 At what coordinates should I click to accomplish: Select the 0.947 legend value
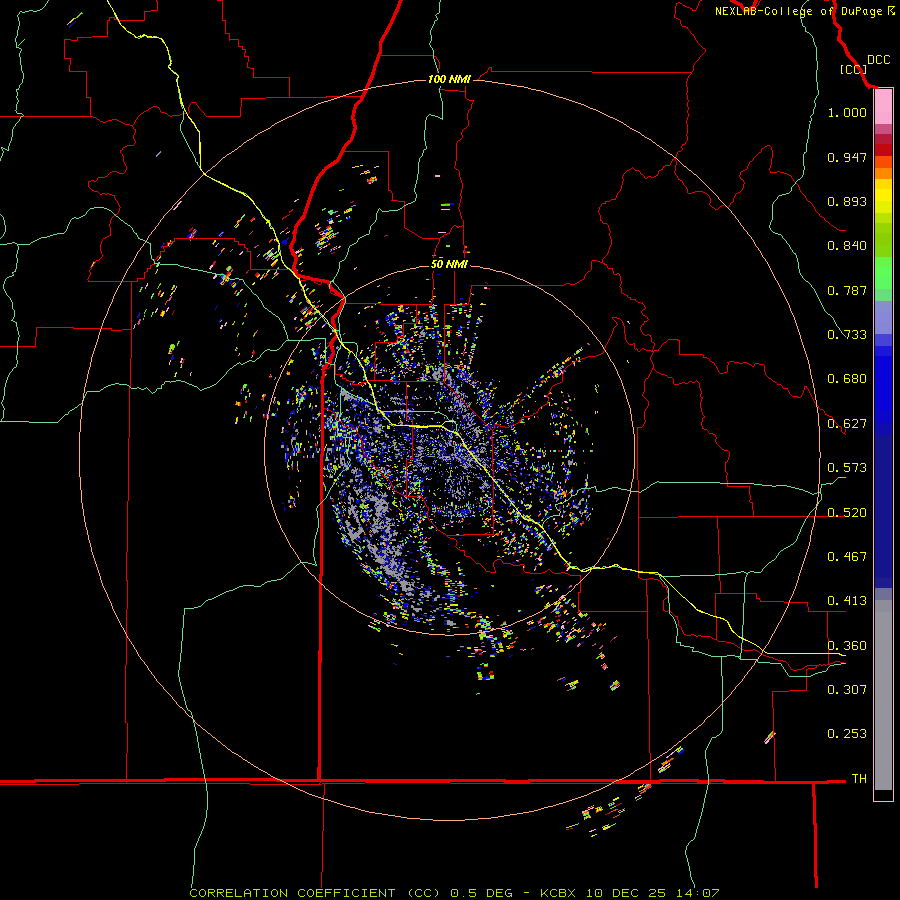(x=847, y=157)
